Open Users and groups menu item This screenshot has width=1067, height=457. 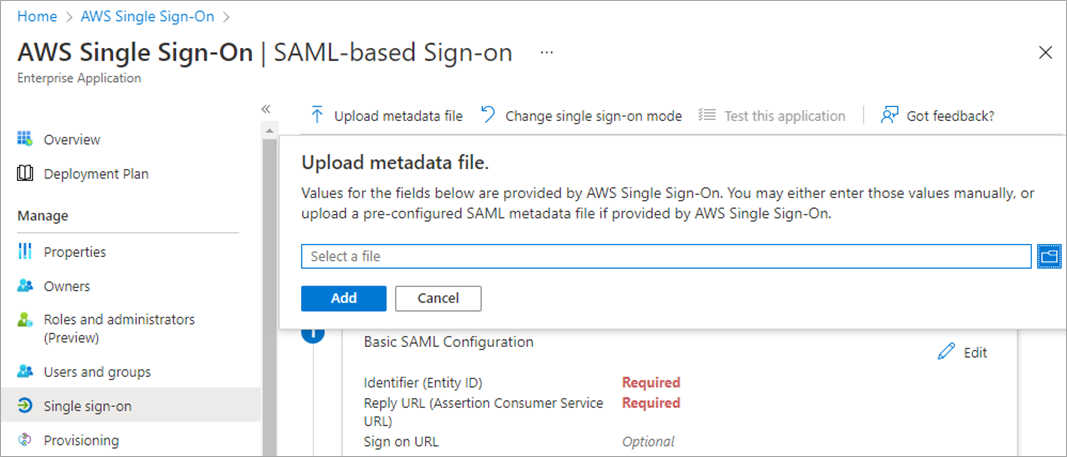tap(97, 372)
